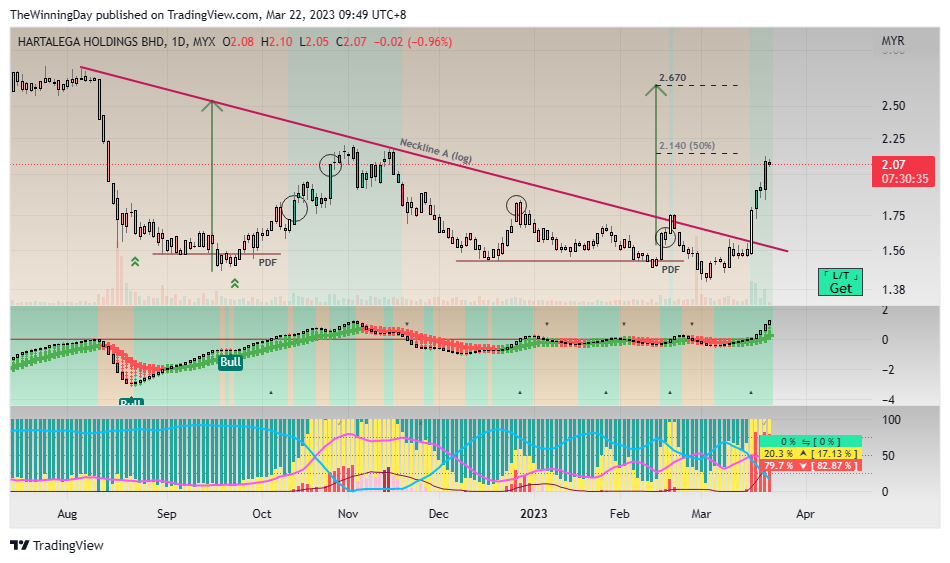
Task: Click the H2.10 high value
Action: (276, 42)
